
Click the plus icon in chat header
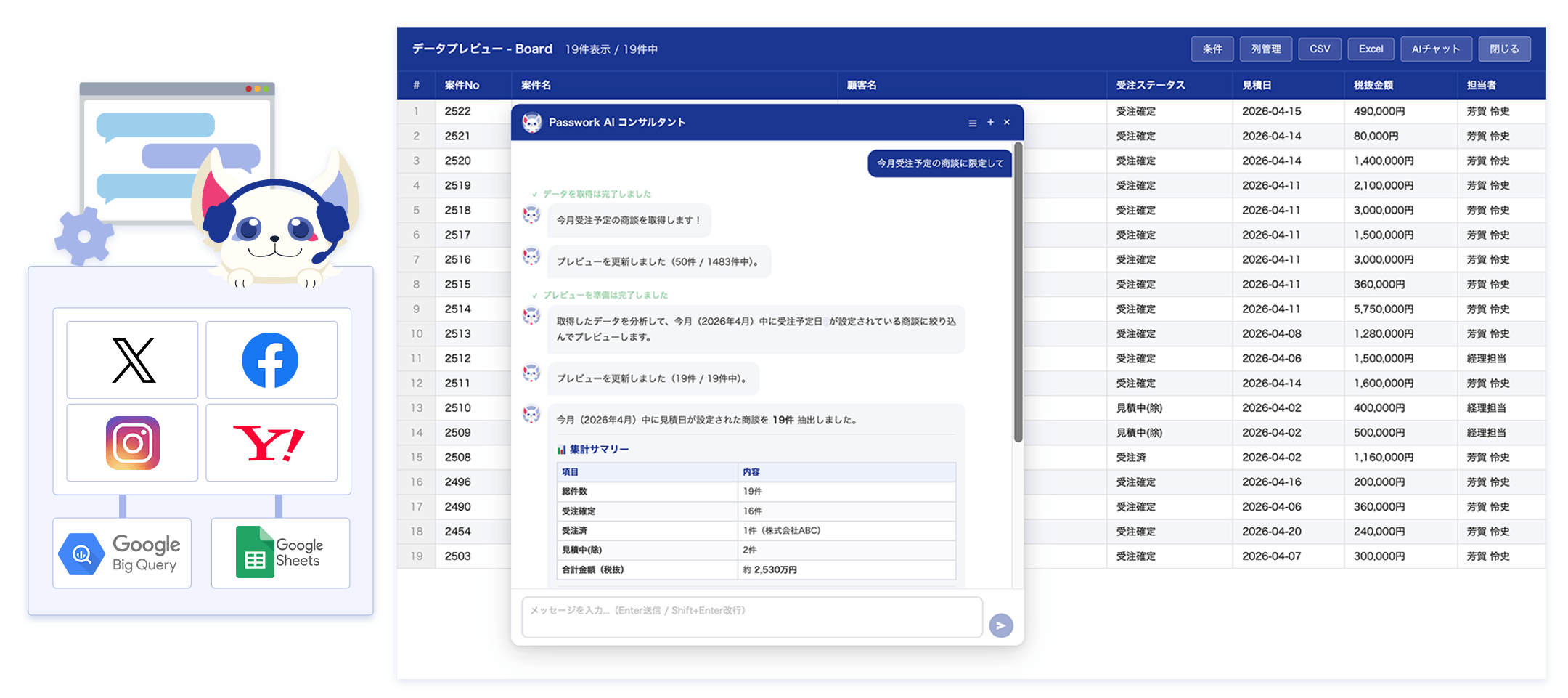click(990, 122)
